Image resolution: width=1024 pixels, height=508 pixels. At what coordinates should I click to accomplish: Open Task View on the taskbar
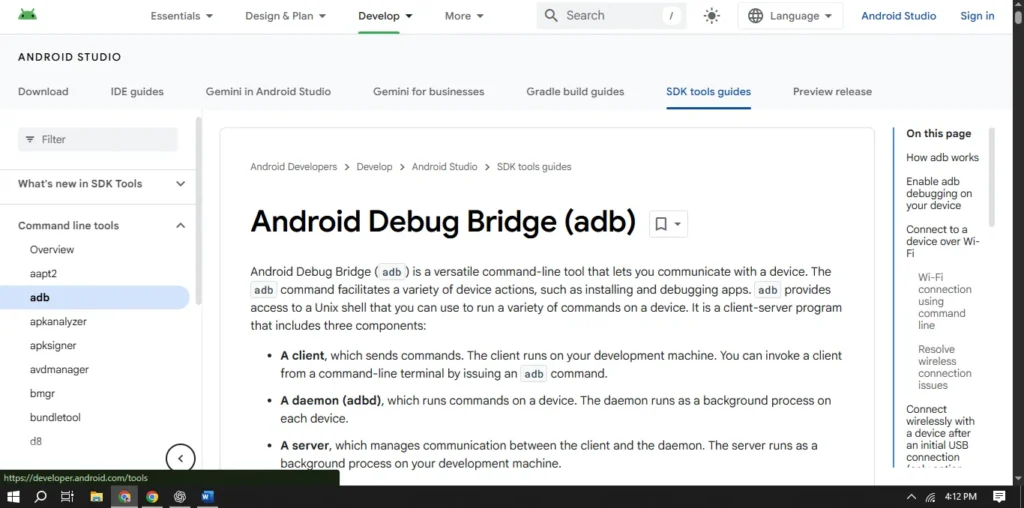[x=67, y=496]
